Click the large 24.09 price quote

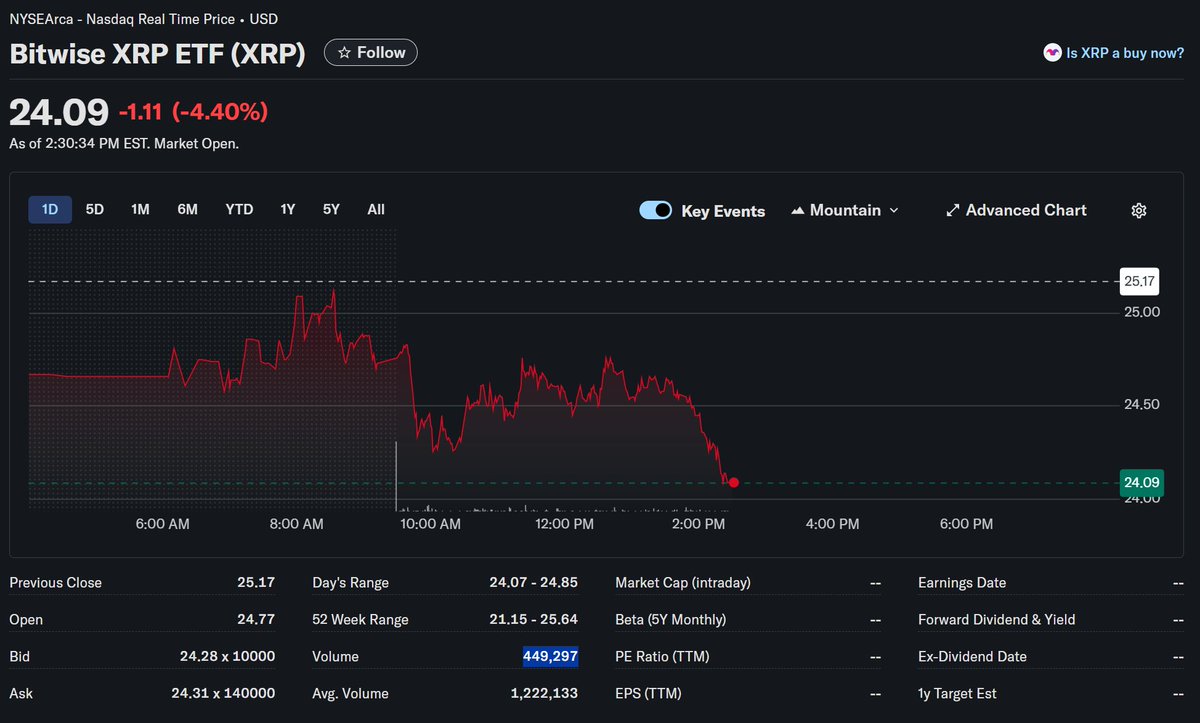59,112
